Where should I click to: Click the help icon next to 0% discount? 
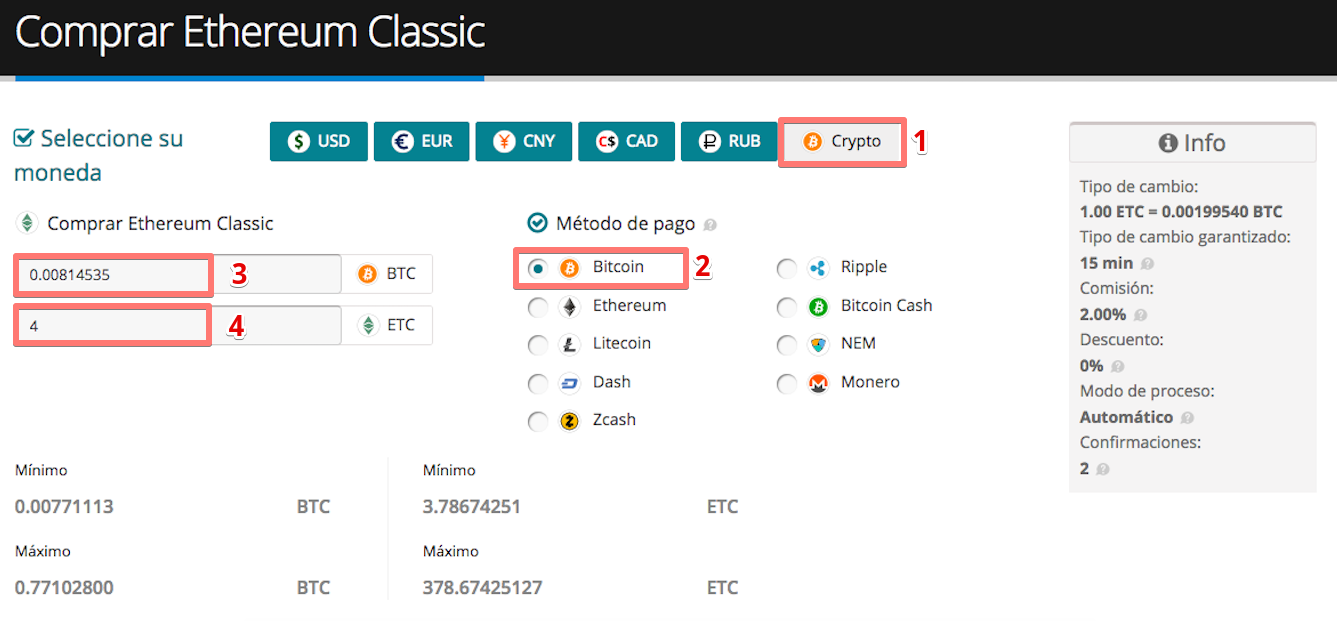[1116, 367]
